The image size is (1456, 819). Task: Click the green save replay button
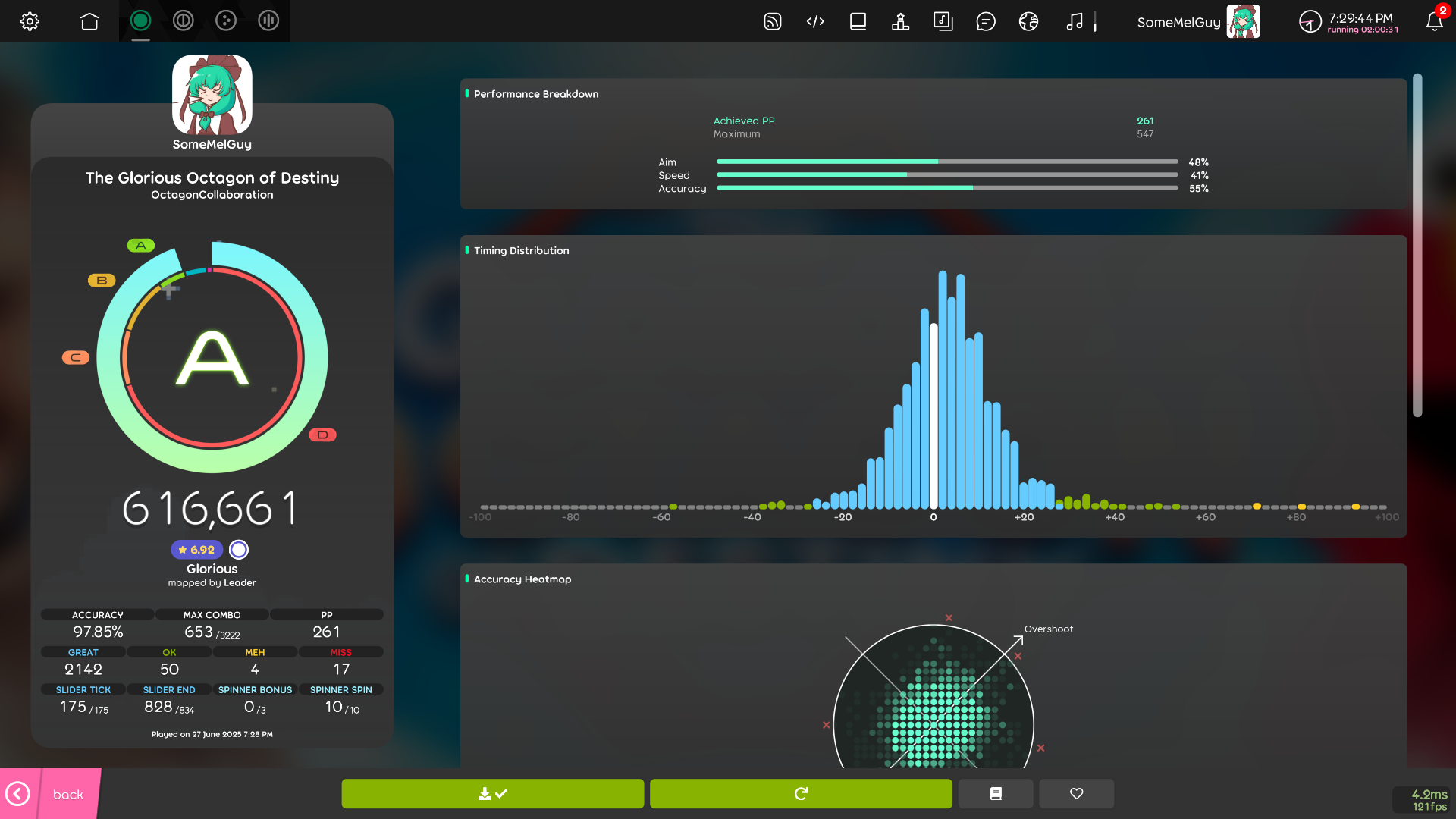(x=492, y=793)
